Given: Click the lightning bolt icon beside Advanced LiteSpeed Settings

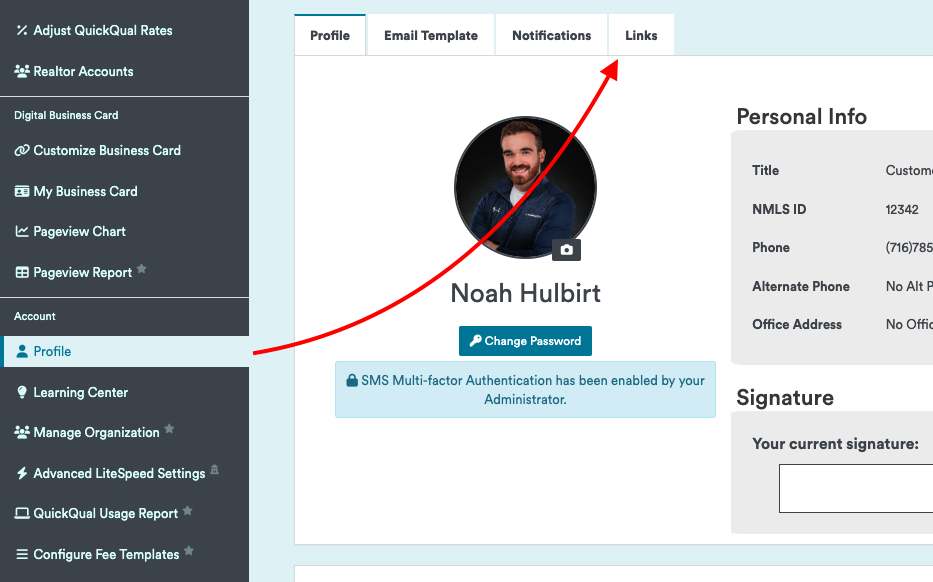Looking at the screenshot, I should tap(22, 474).
